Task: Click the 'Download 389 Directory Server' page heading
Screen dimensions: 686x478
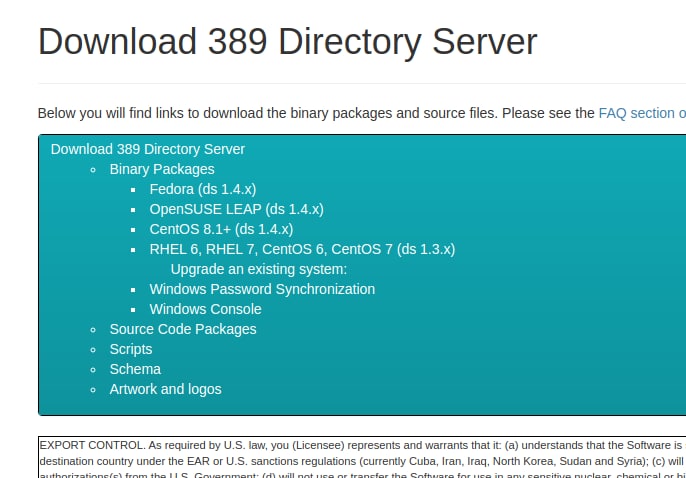Action: click(x=287, y=42)
